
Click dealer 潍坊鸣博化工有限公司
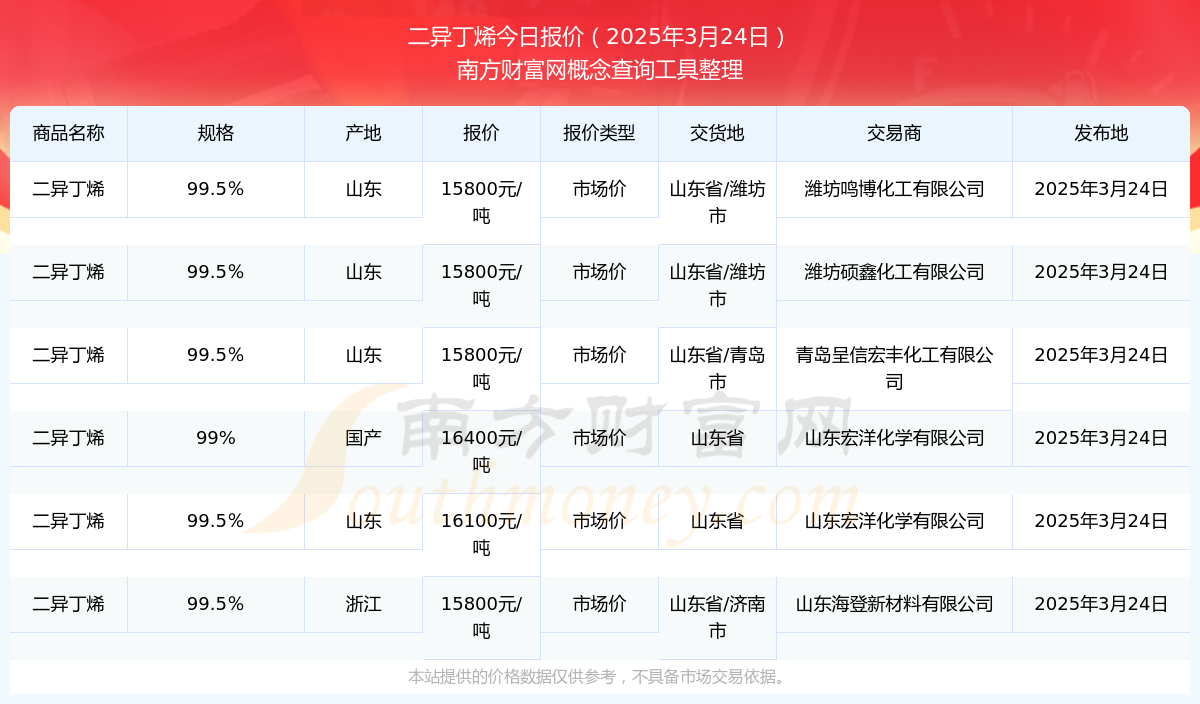point(894,189)
